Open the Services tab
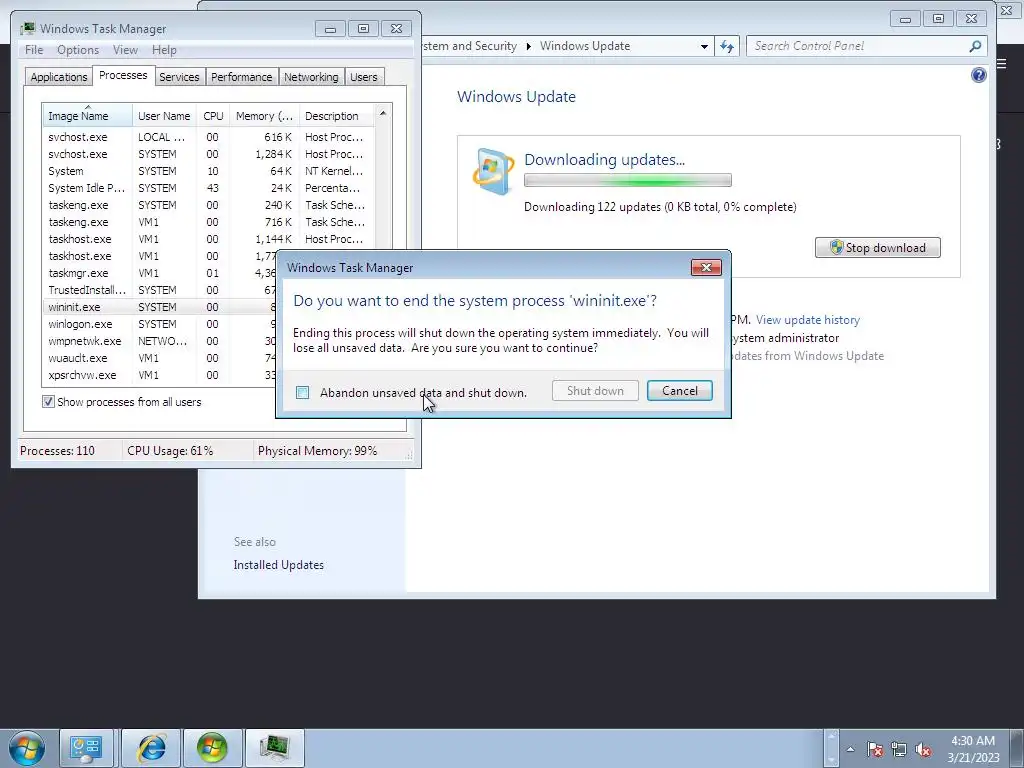The width and height of the screenshot is (1024, 768). pos(179,76)
